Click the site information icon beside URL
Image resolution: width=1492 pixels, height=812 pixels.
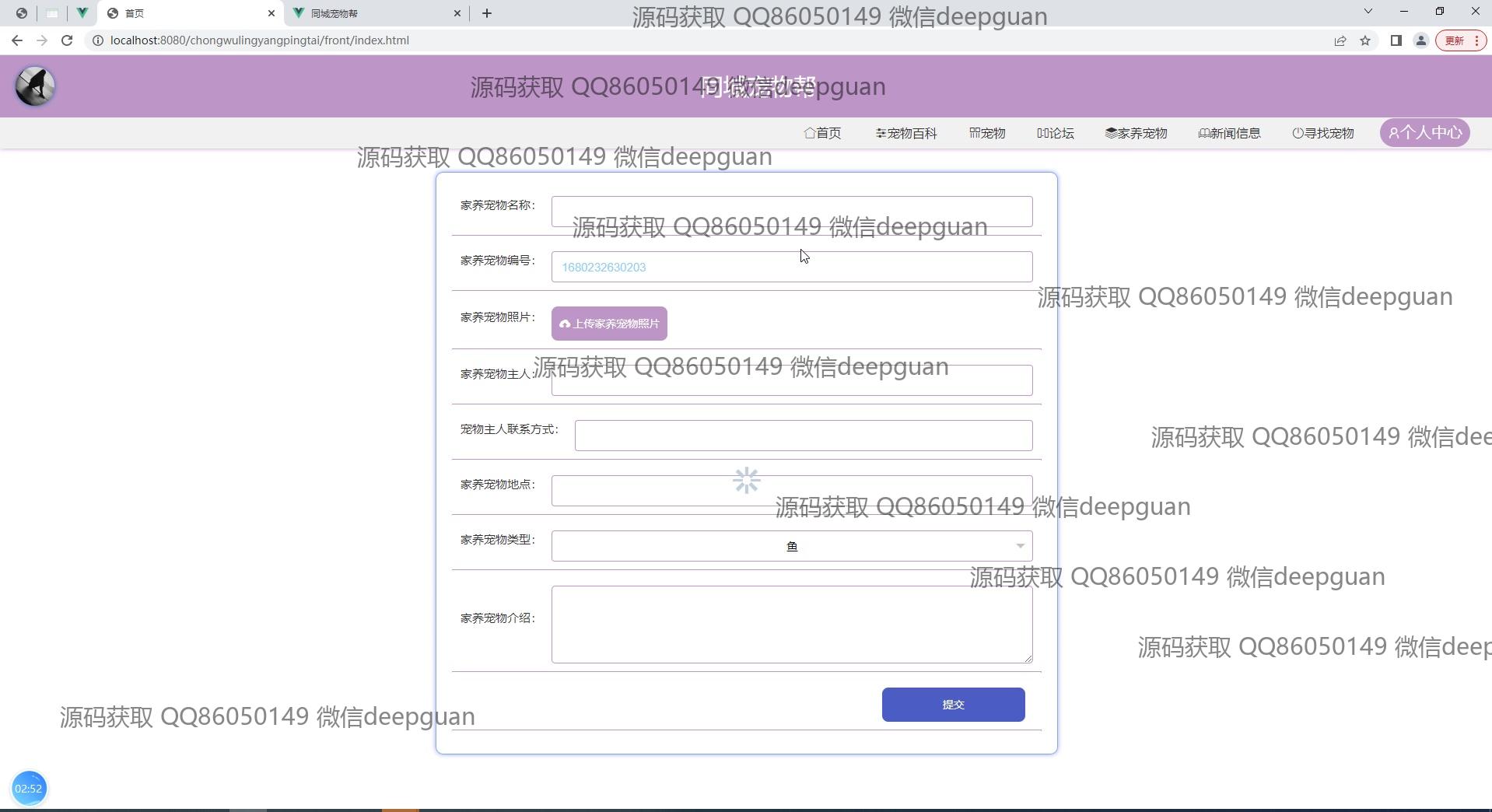[98, 40]
